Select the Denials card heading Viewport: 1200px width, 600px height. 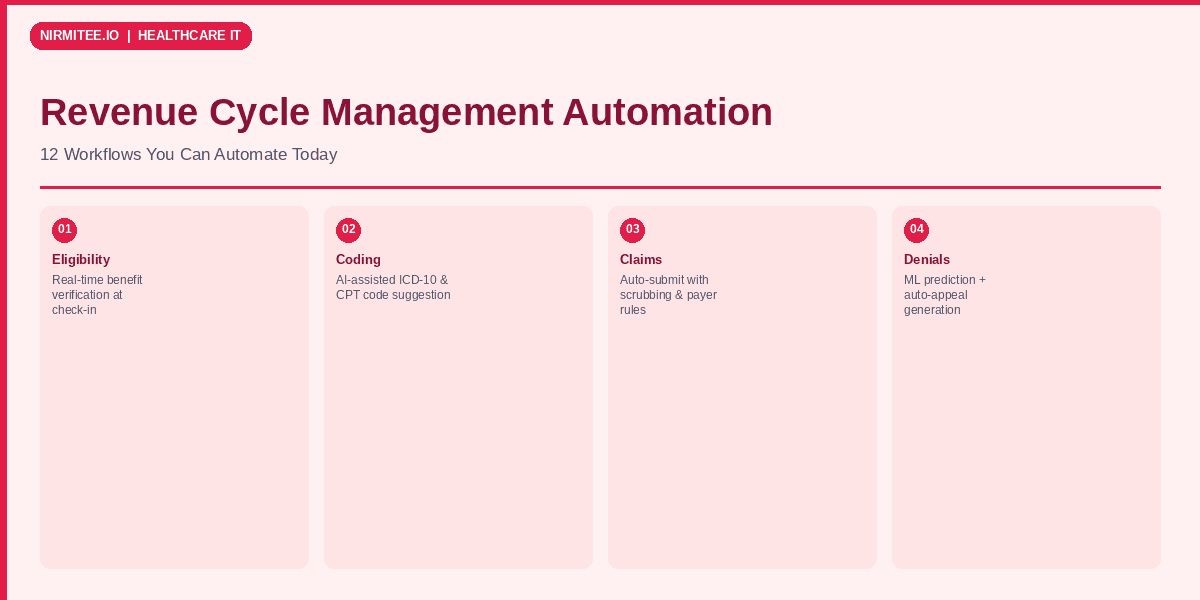coord(927,260)
